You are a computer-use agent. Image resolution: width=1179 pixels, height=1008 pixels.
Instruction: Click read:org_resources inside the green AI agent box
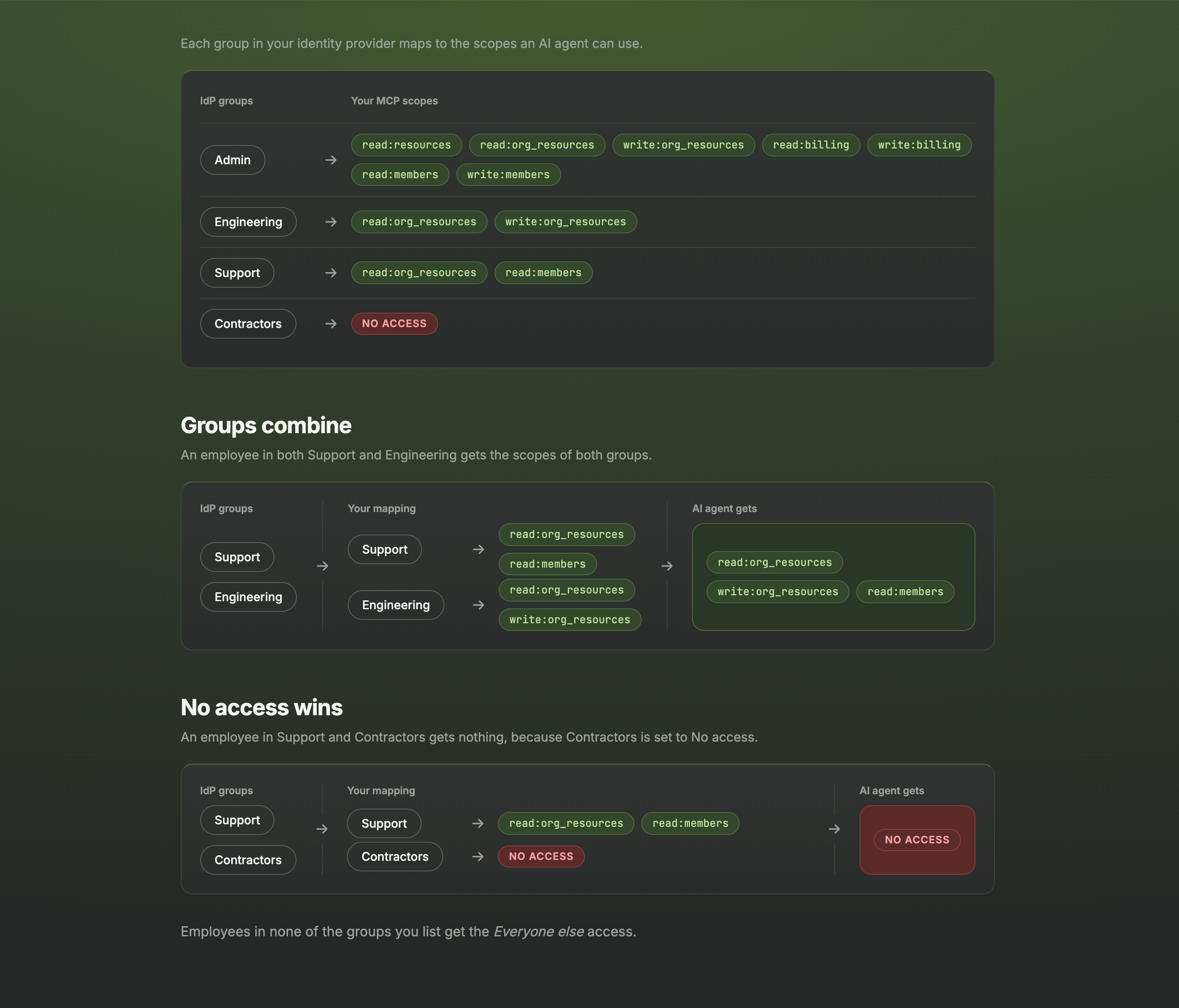774,563
